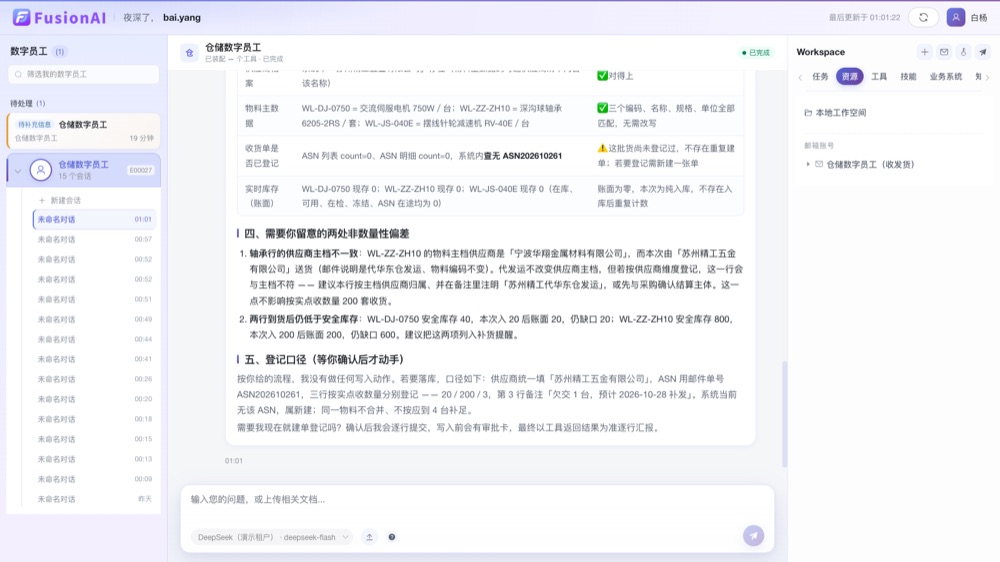This screenshot has width=1000, height=562.
Task: Open the 未命名对话 from 00:15
Action: (94, 439)
